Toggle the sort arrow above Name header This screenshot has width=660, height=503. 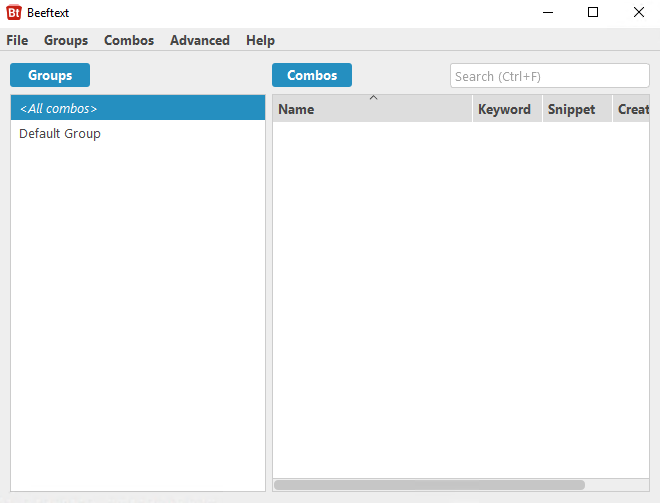pos(373,98)
